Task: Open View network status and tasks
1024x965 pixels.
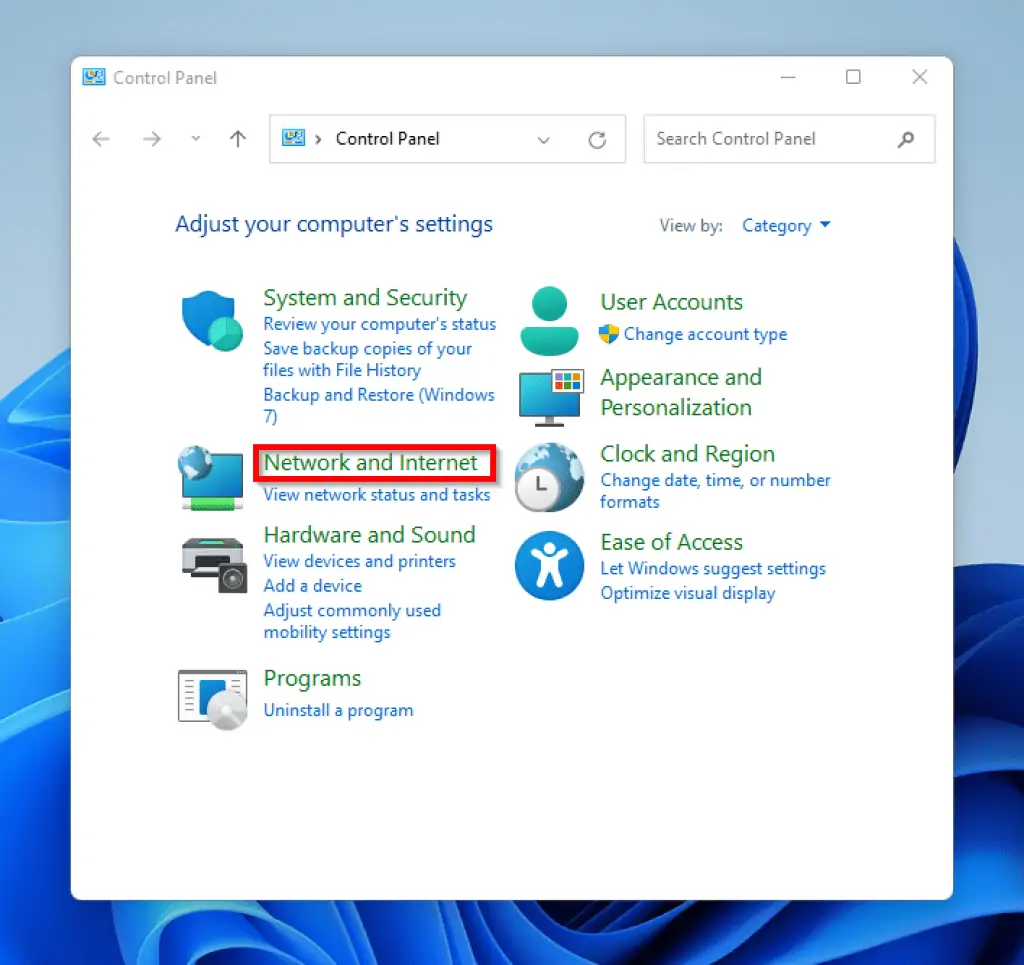Action: 376,494
